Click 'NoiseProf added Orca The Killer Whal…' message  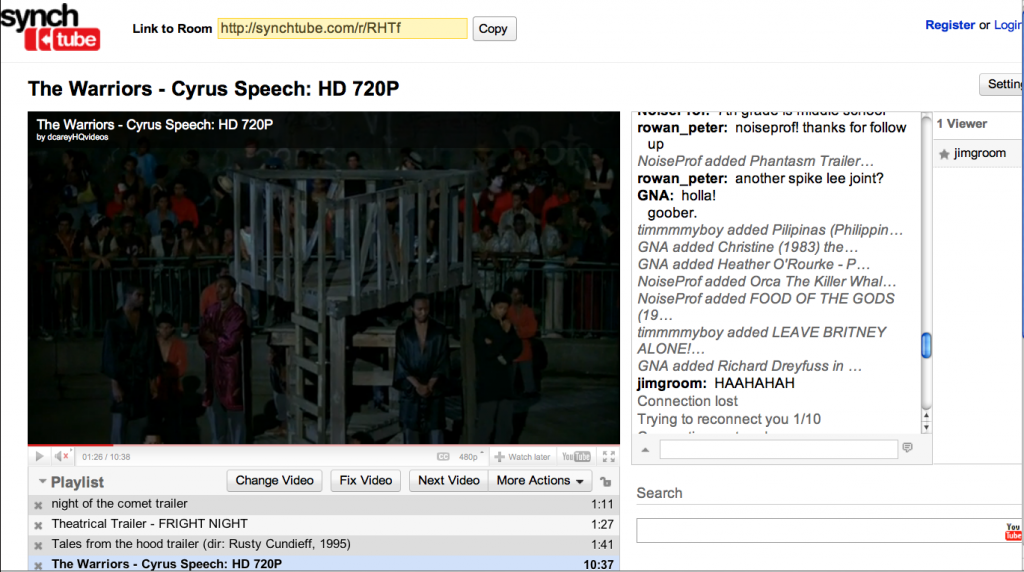(x=767, y=281)
